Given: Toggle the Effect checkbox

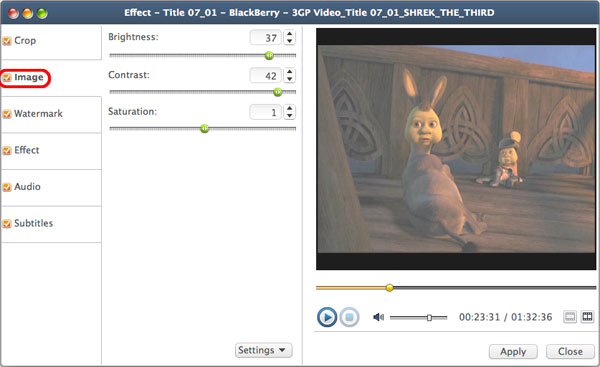Looking at the screenshot, I should [x=7, y=150].
